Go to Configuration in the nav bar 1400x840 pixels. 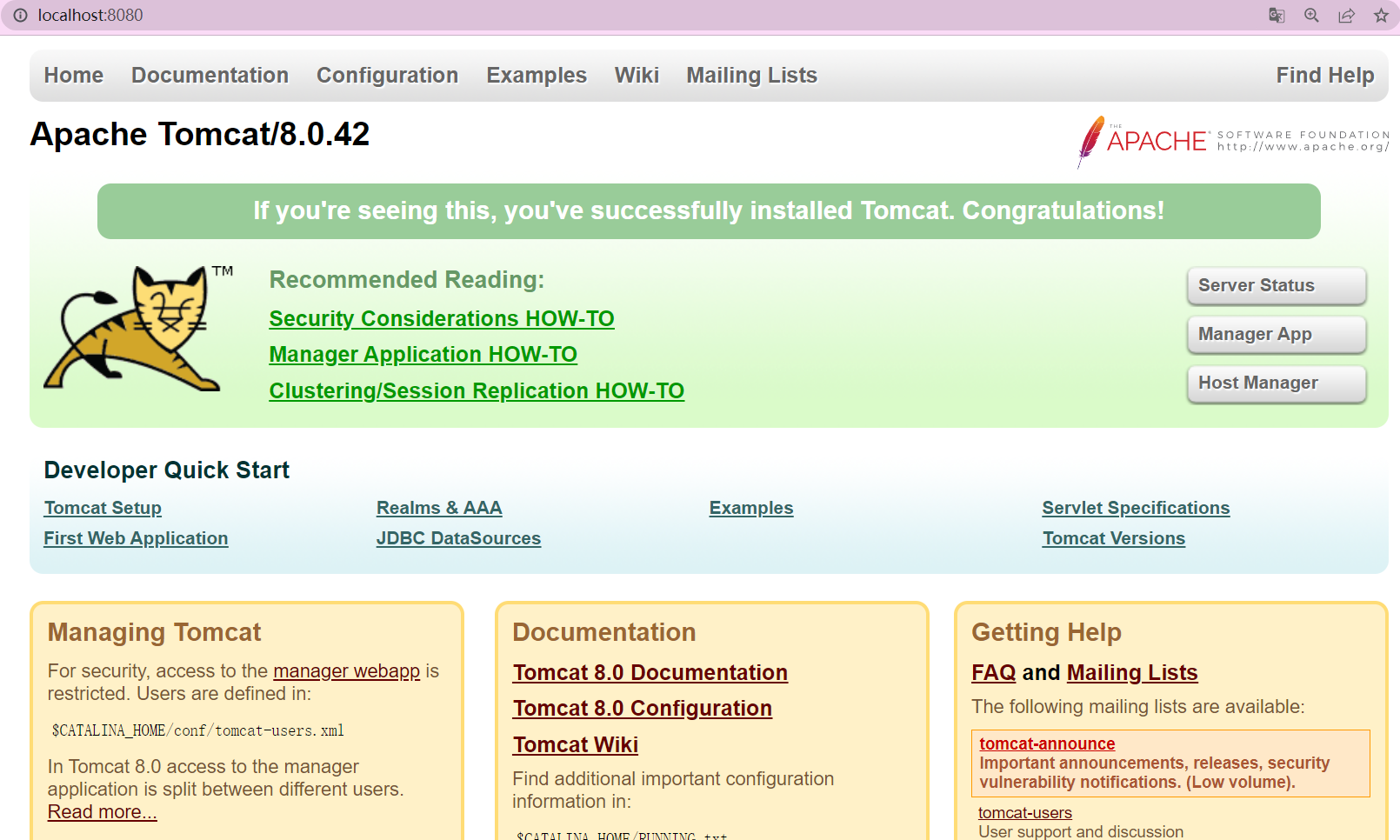pos(387,76)
